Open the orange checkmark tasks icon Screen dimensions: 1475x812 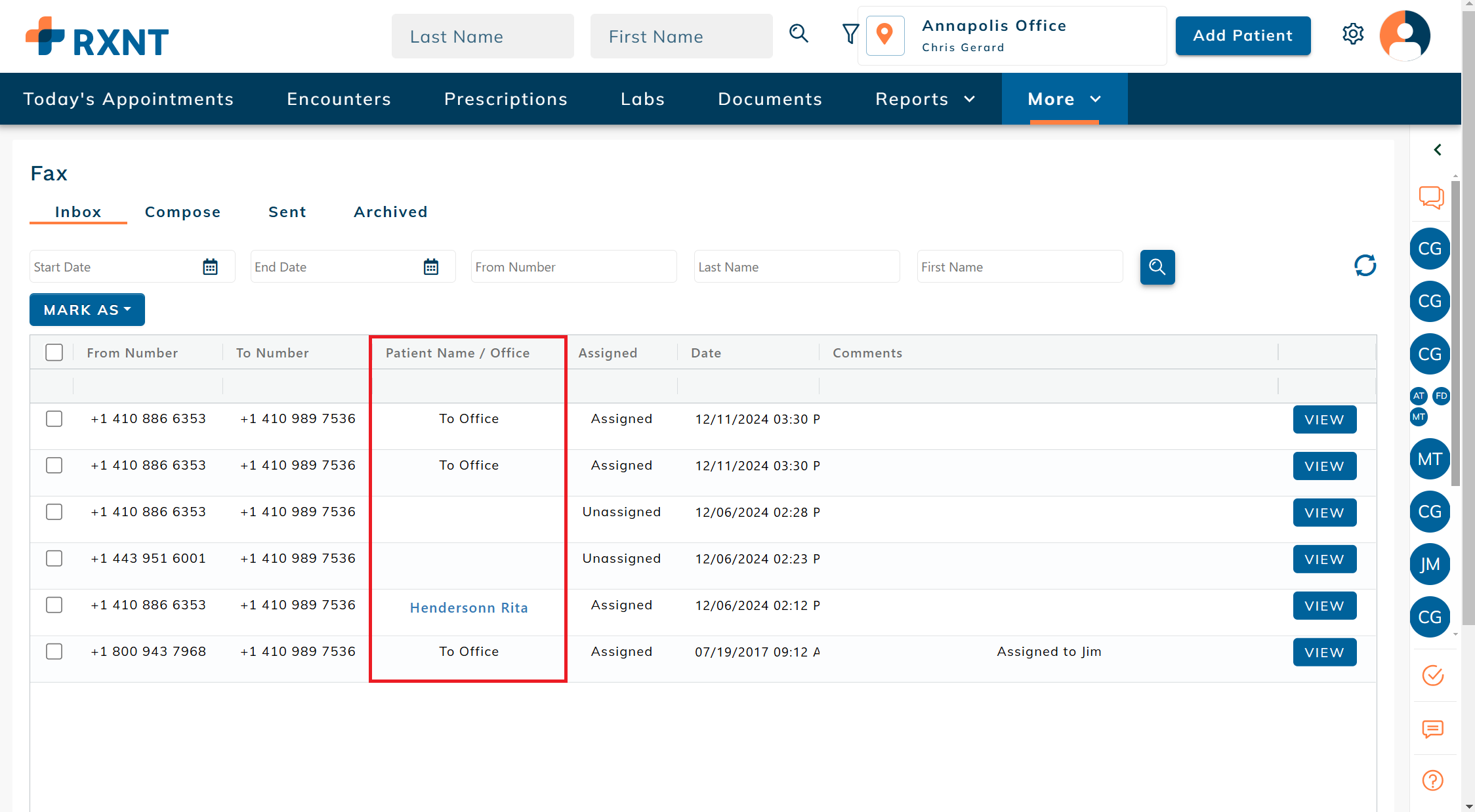click(x=1432, y=676)
